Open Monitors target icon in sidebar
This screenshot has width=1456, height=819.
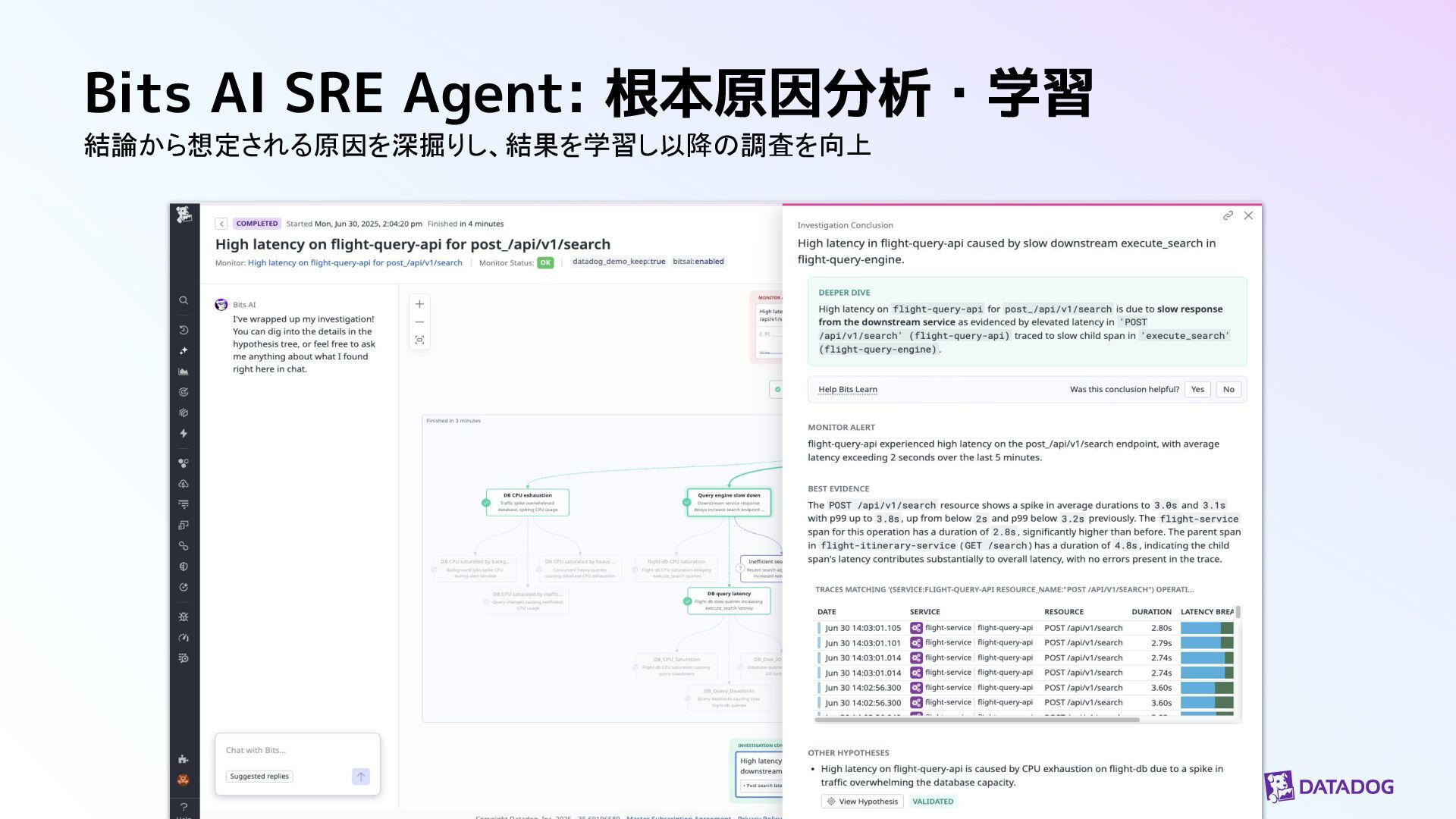point(184,392)
